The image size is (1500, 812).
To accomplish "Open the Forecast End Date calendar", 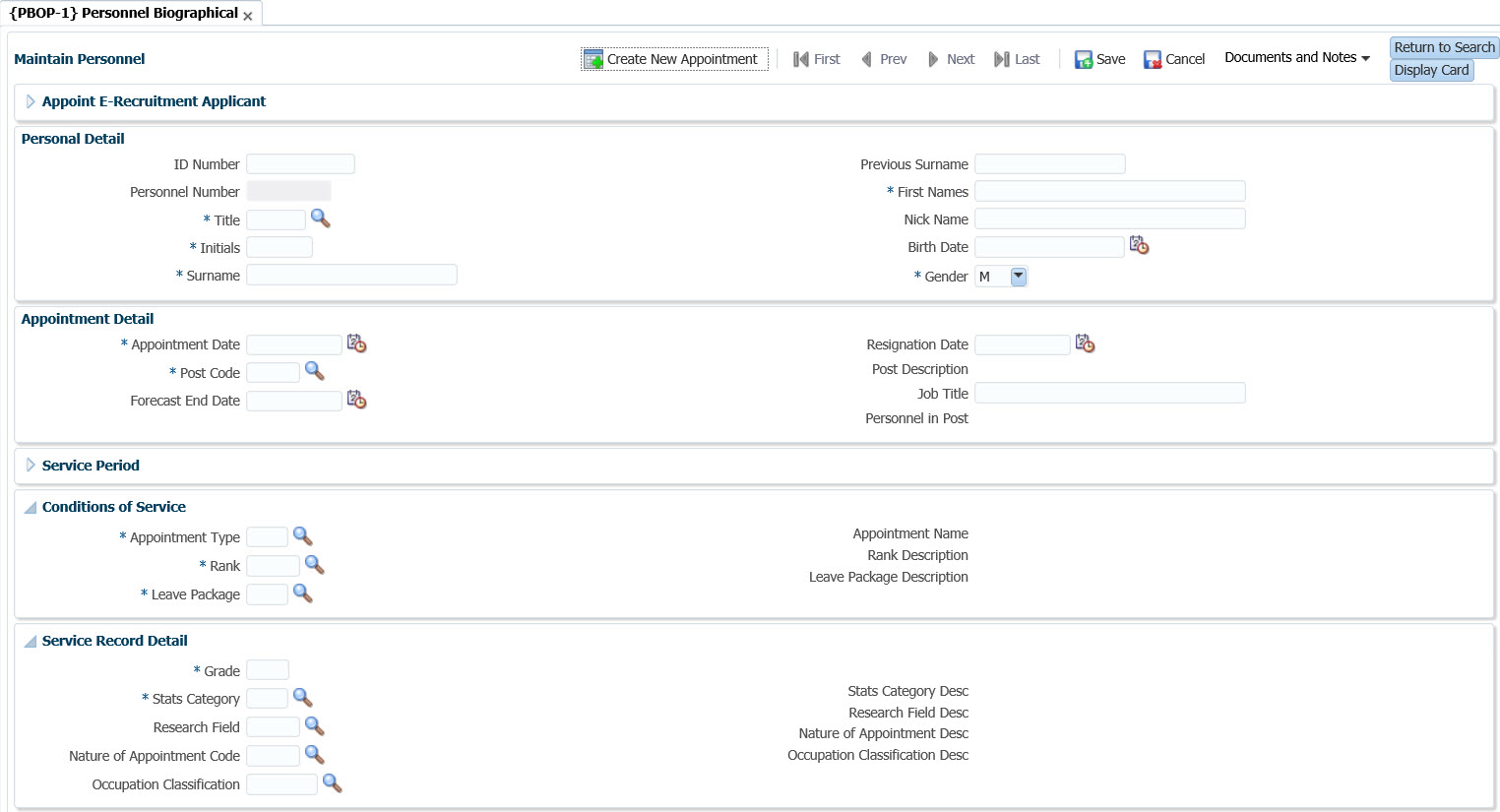I will click(356, 400).
